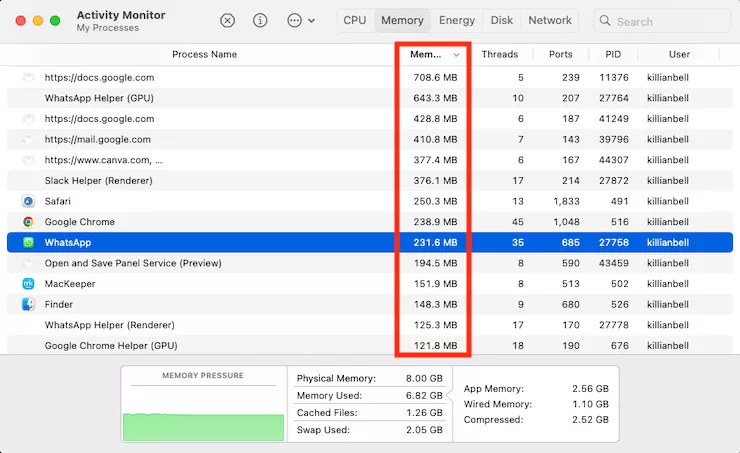The image size is (740, 453).
Task: Click the MacKeeper process name
Action: pyautogui.click(x=70, y=284)
